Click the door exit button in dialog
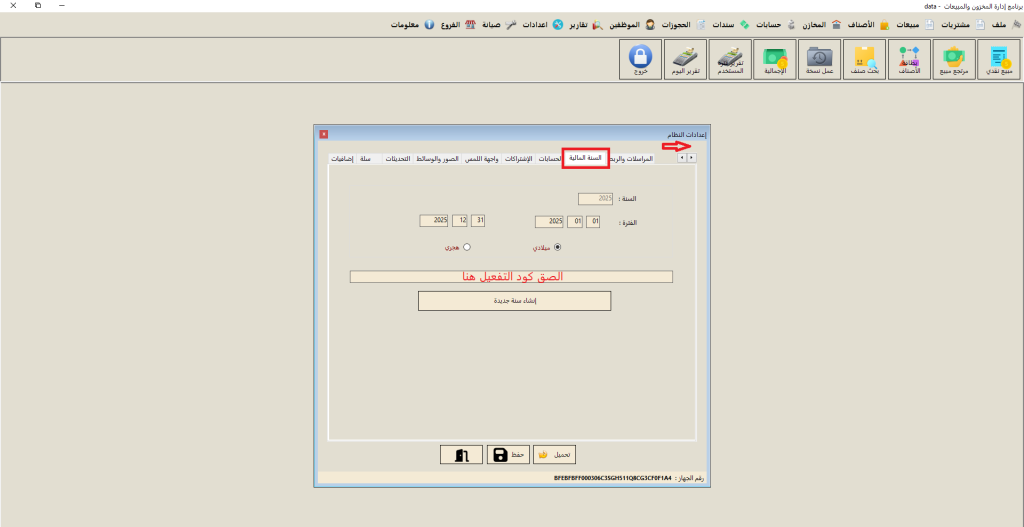The height and width of the screenshot is (527, 1024). click(x=461, y=455)
